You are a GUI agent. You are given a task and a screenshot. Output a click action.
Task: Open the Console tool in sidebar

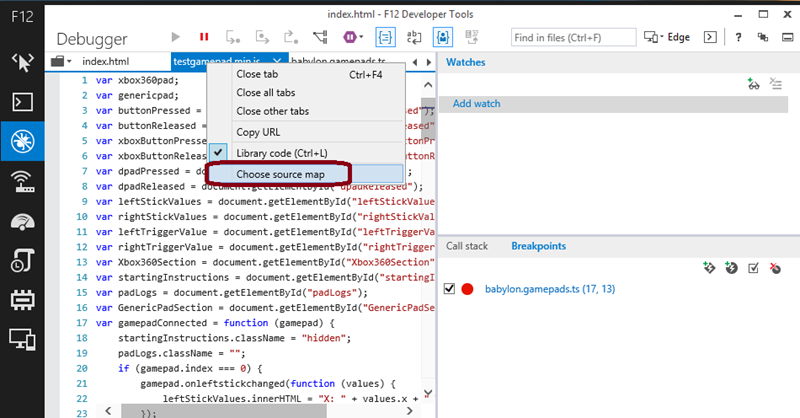[x=22, y=102]
